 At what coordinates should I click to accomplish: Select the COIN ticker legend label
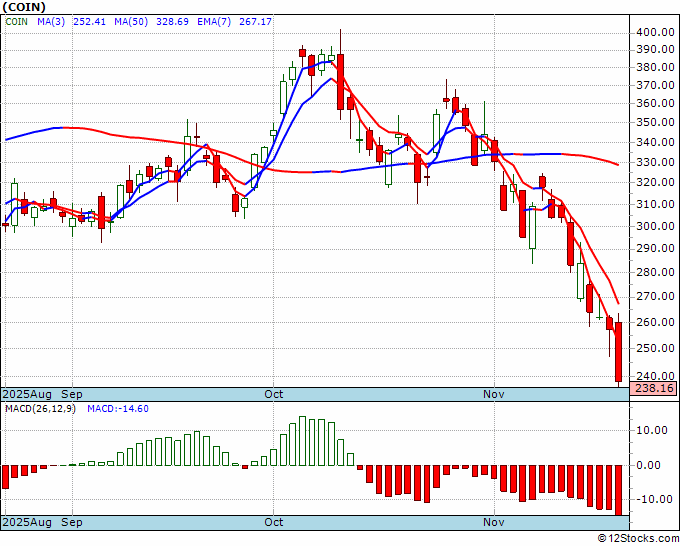pos(16,22)
